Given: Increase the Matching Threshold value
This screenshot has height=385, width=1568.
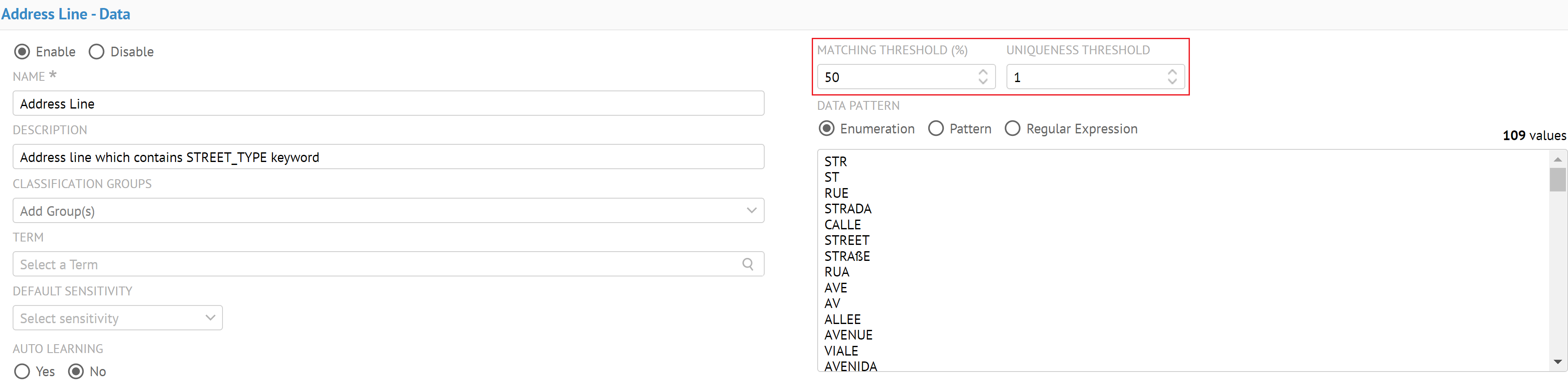Looking at the screenshot, I should [983, 72].
